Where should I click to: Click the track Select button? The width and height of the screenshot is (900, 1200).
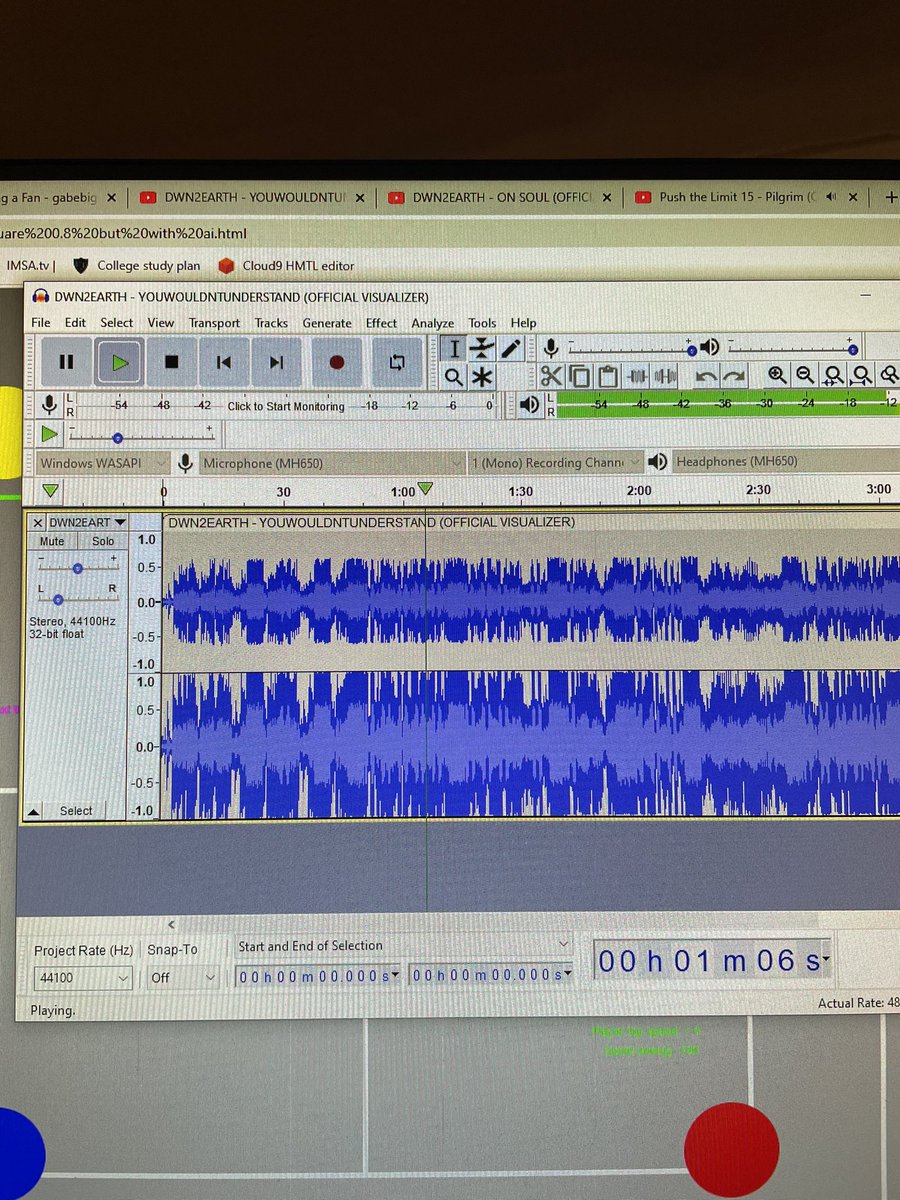pos(76,811)
